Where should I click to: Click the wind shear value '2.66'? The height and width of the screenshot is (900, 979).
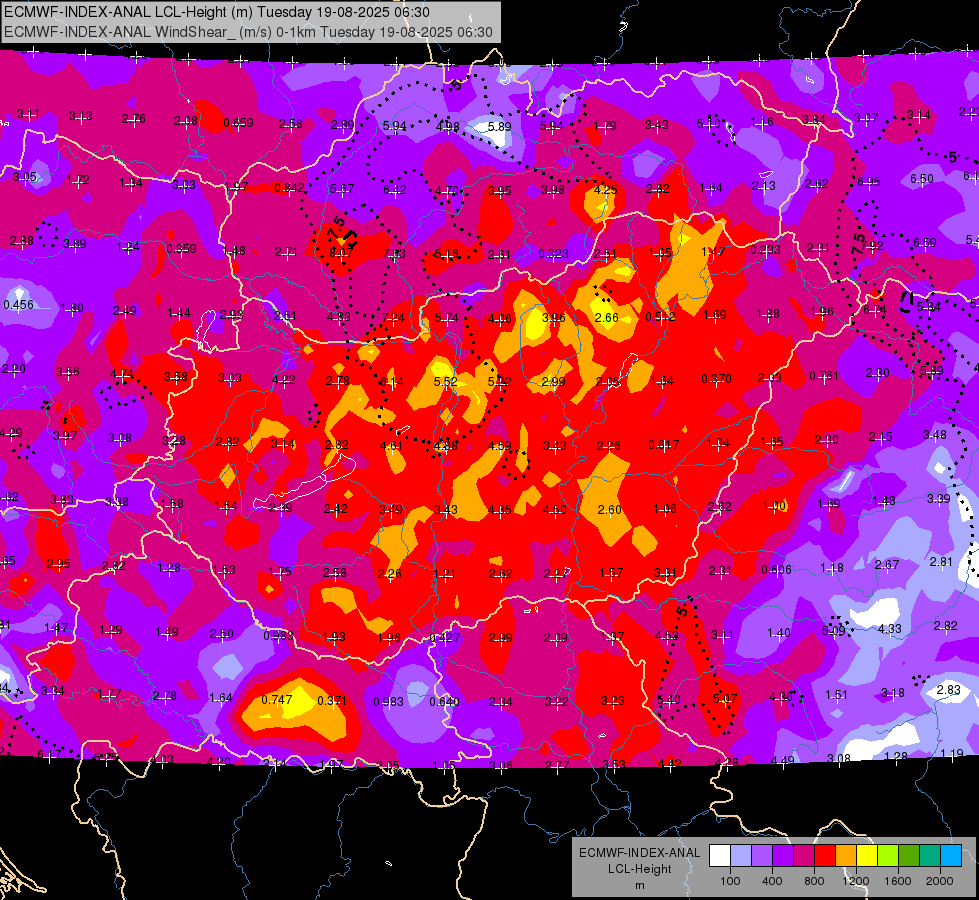[606, 317]
